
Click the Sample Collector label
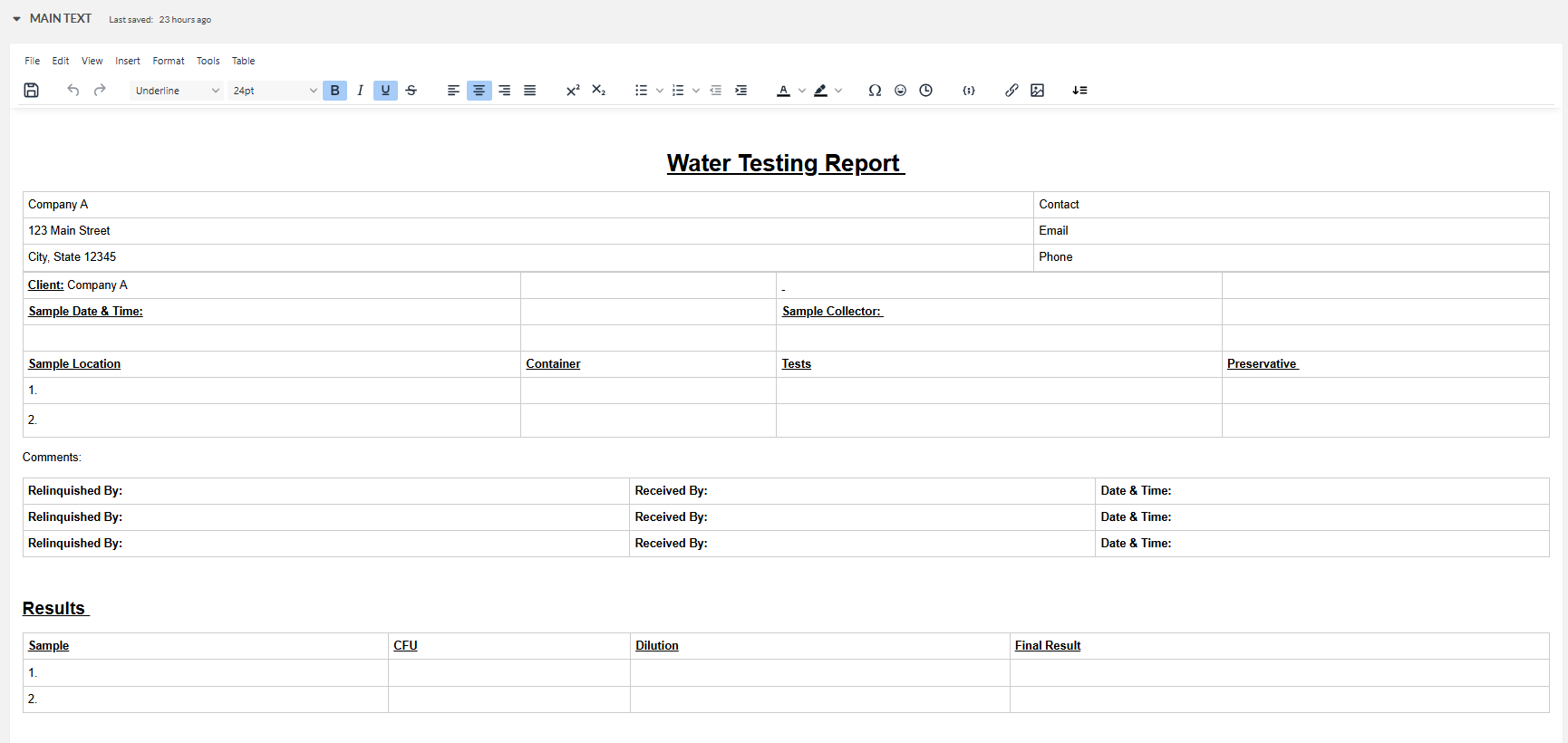pos(832,312)
